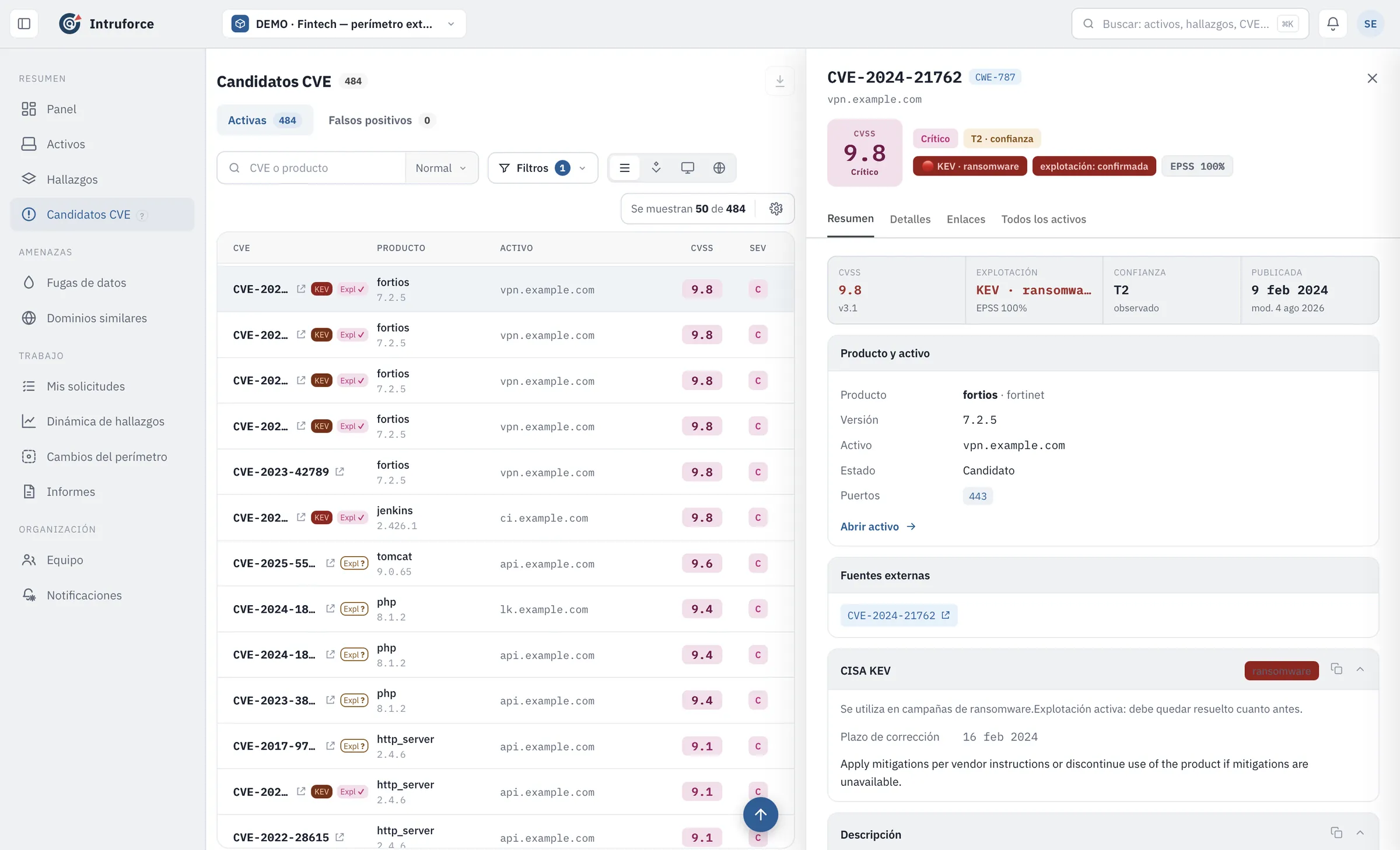Open the Detalles tab
Image resolution: width=1400 pixels, height=850 pixels.
point(910,219)
